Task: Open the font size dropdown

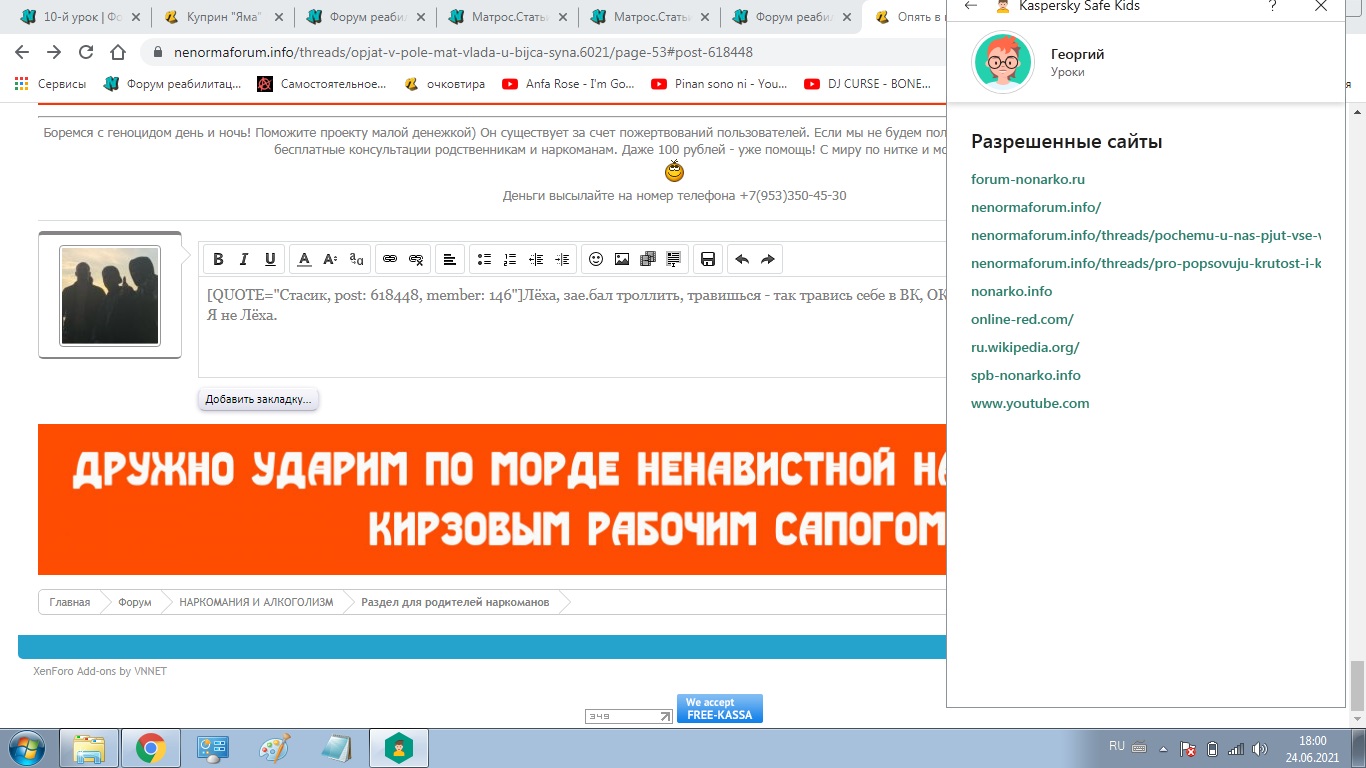Action: click(x=330, y=260)
